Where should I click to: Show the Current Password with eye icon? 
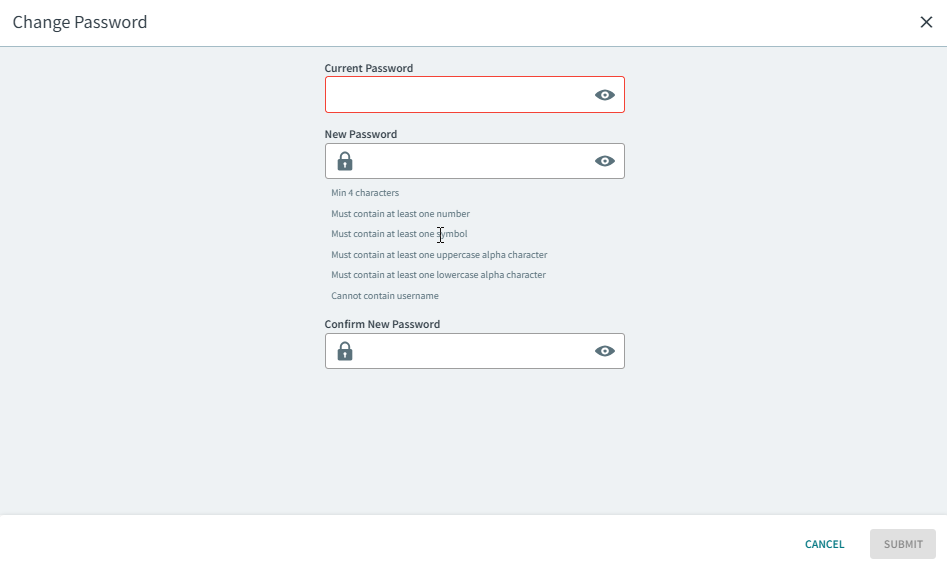tap(604, 95)
